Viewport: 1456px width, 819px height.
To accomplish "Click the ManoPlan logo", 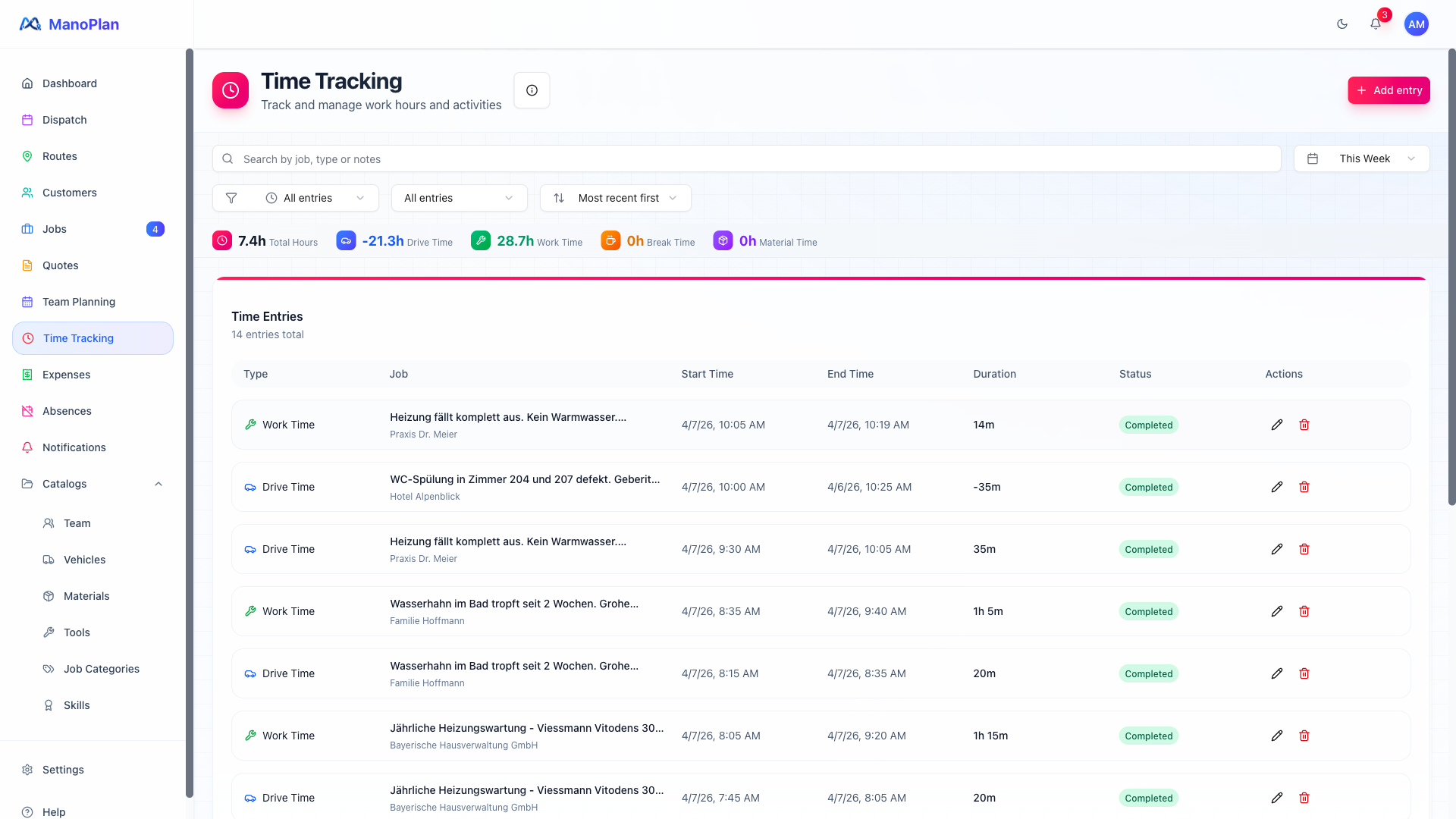I will point(69,24).
